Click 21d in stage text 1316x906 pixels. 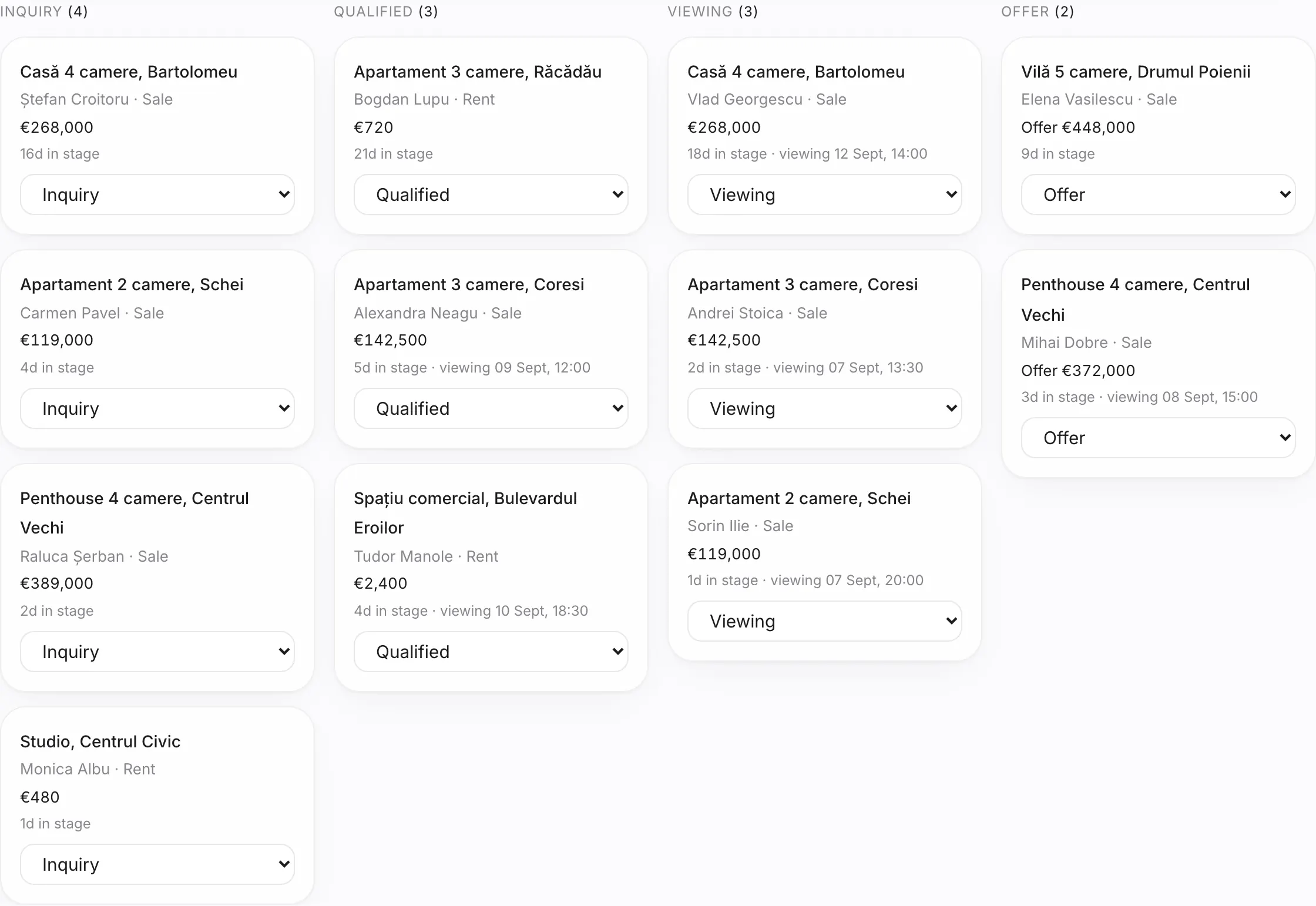(393, 154)
